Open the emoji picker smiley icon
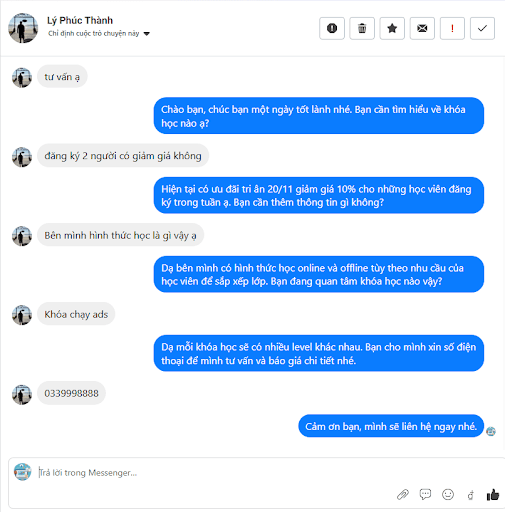The width and height of the screenshot is (505, 512). [448, 494]
